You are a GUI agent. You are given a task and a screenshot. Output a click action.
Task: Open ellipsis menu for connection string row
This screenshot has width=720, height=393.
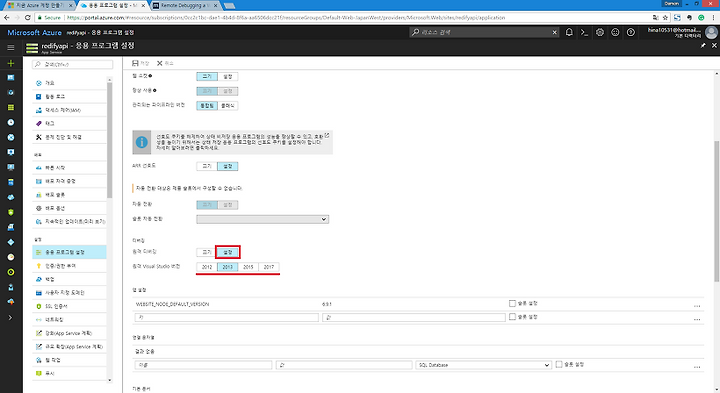pyautogui.click(x=697, y=367)
